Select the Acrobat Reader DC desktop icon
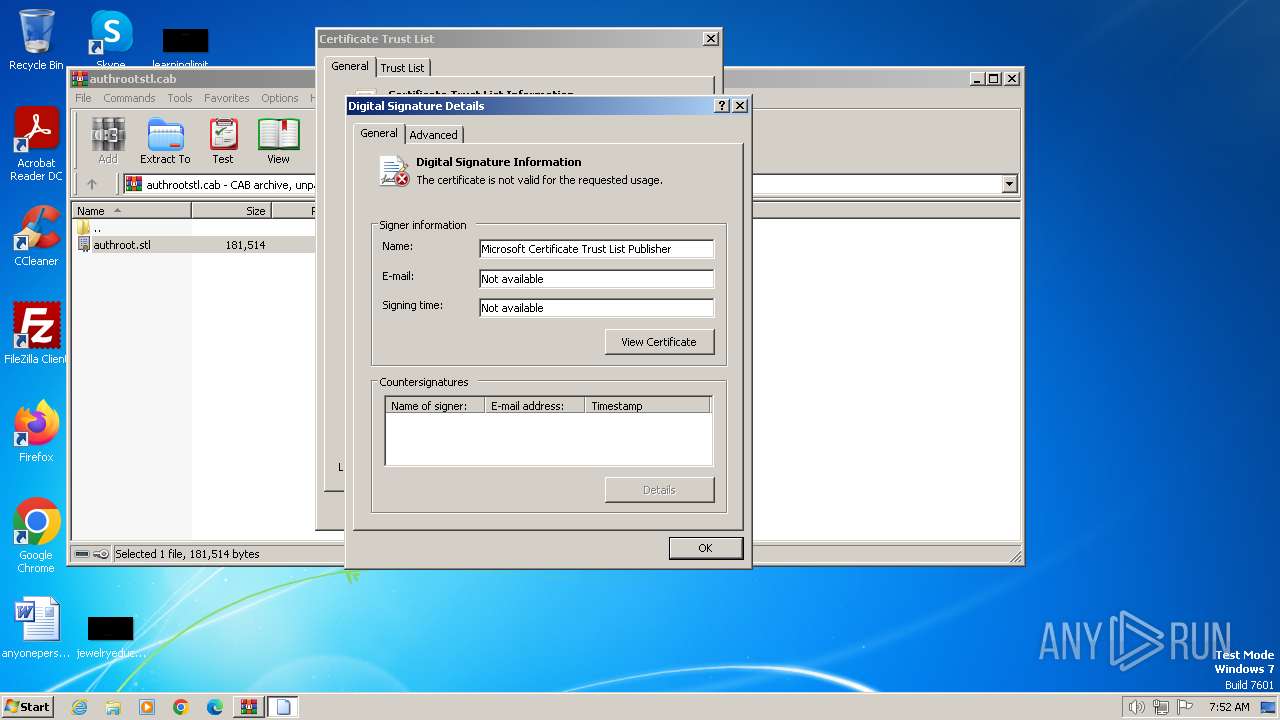The image size is (1280, 720). tap(36, 145)
